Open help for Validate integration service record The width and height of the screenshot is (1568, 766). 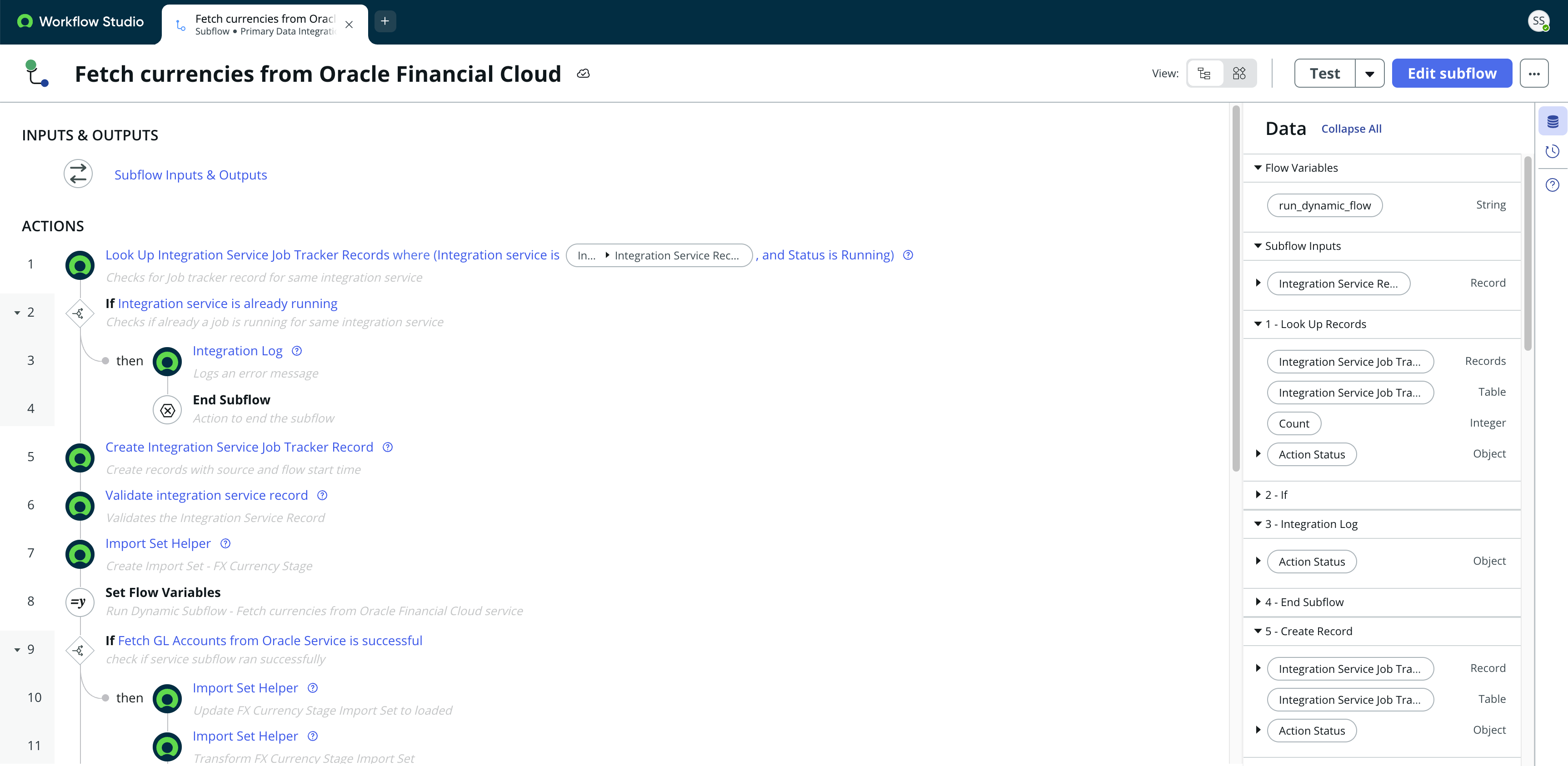(322, 495)
